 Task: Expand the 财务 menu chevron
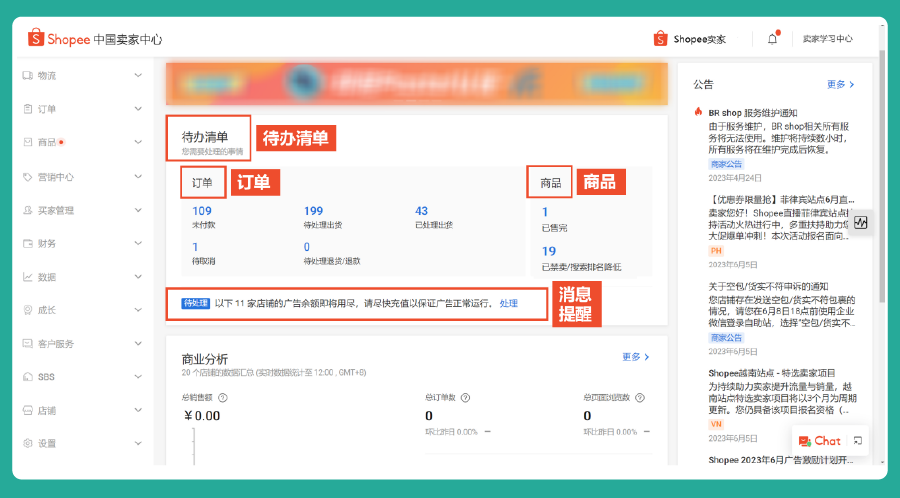(138, 243)
